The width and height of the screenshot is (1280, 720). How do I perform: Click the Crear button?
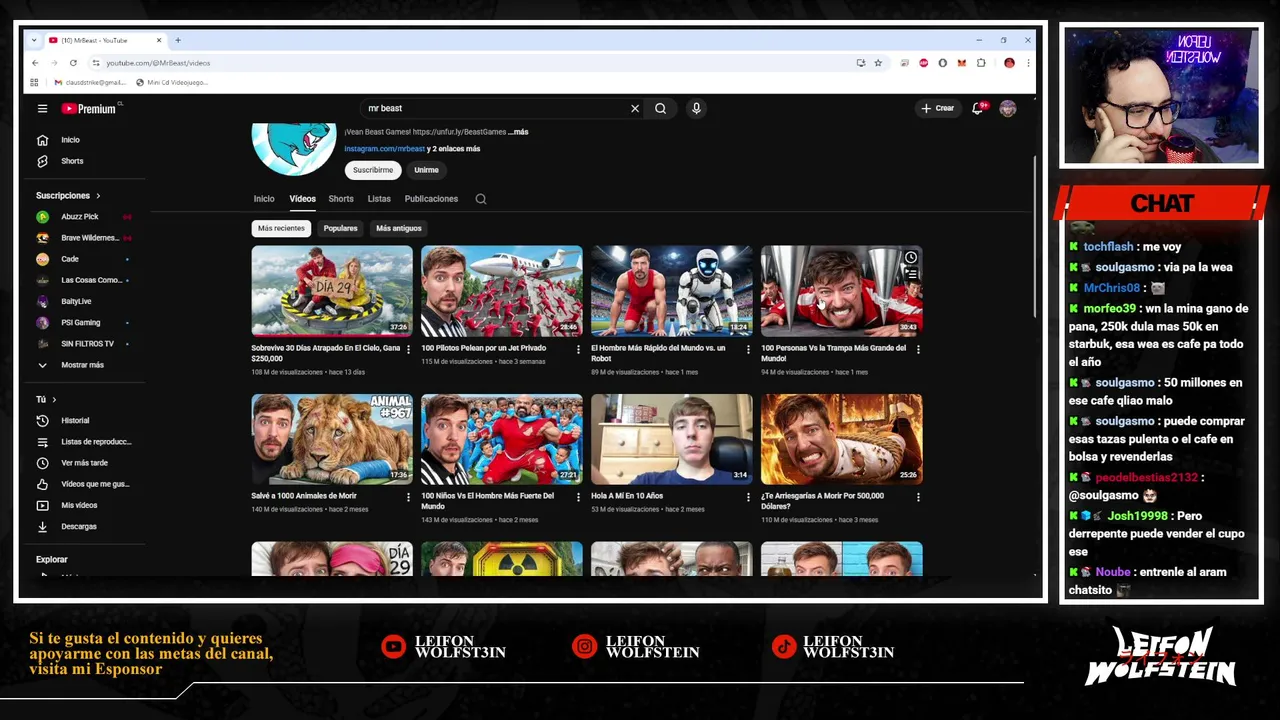click(938, 108)
